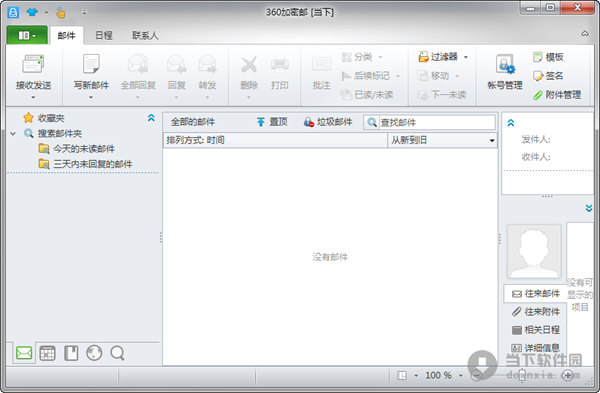Viewport: 600px width, 393px height.
Task: Open the contacts book icon in the bottom navigation
Action: 71,353
